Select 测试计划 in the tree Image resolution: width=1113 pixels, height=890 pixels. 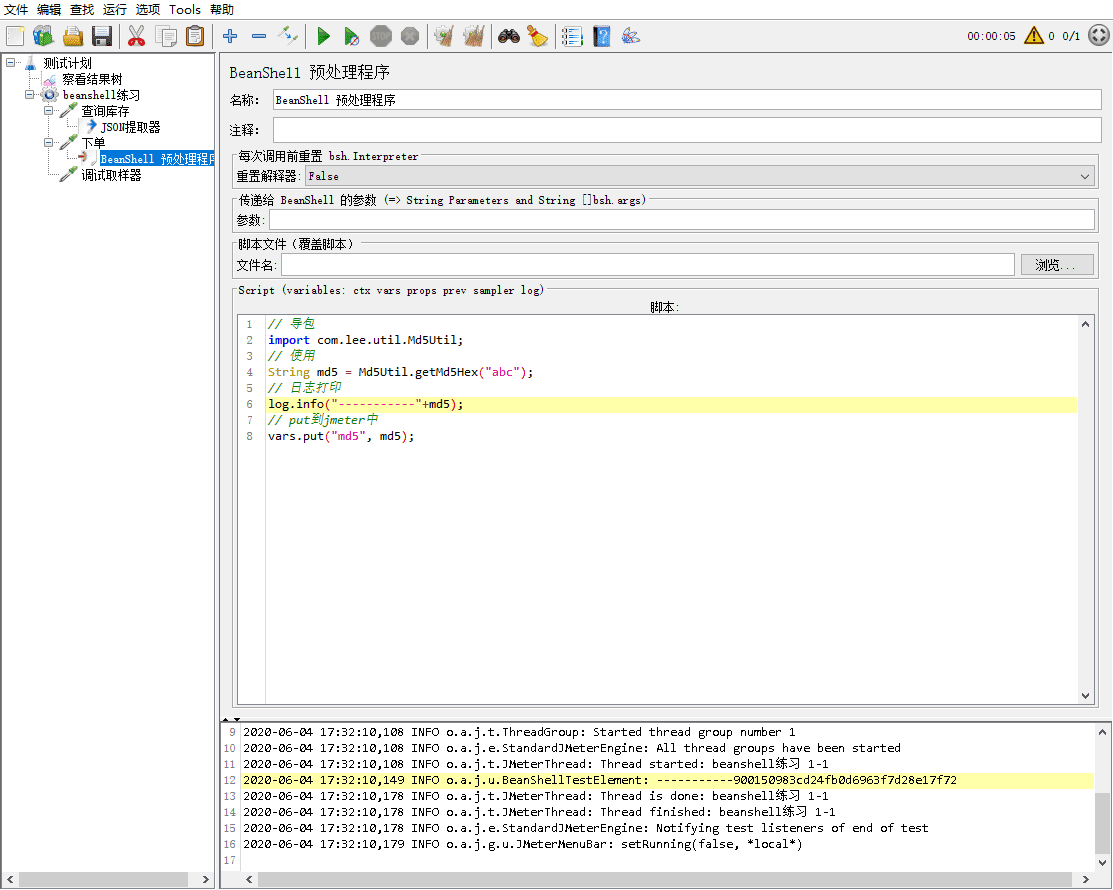67,63
